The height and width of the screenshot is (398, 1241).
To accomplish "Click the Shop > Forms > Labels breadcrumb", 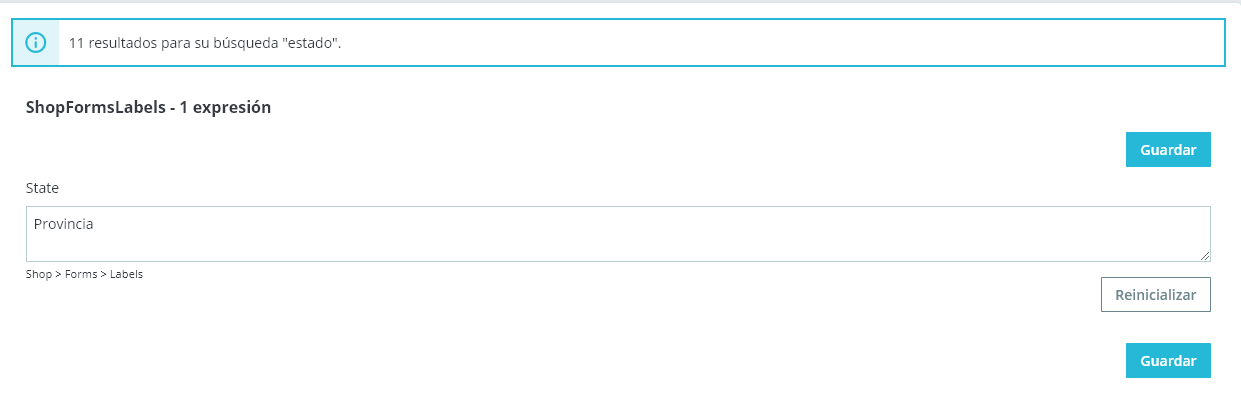I will 84,274.
